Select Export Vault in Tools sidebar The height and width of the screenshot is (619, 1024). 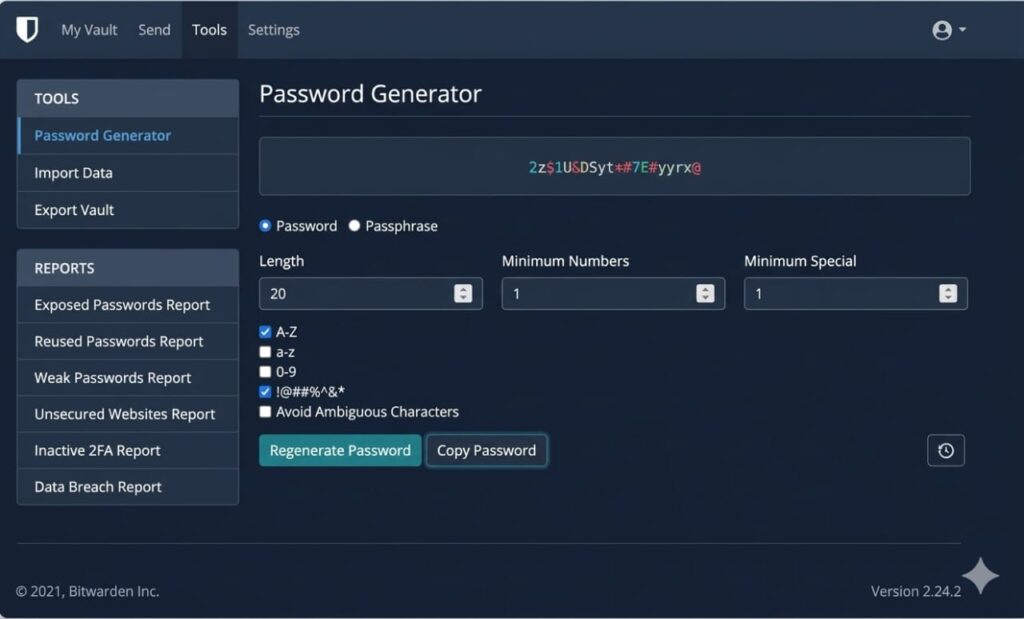tap(74, 210)
